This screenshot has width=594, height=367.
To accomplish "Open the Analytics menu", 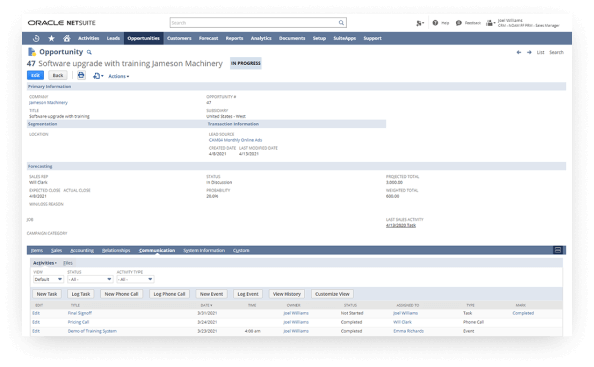I will [261, 38].
